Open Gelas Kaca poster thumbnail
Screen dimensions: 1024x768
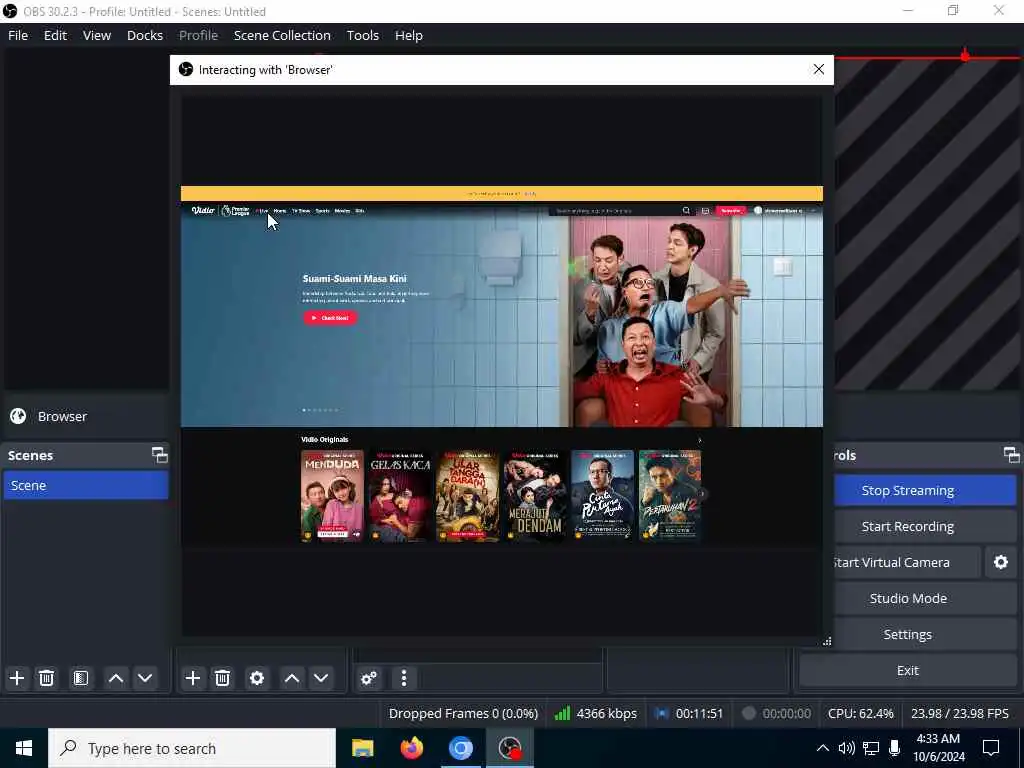pos(400,496)
